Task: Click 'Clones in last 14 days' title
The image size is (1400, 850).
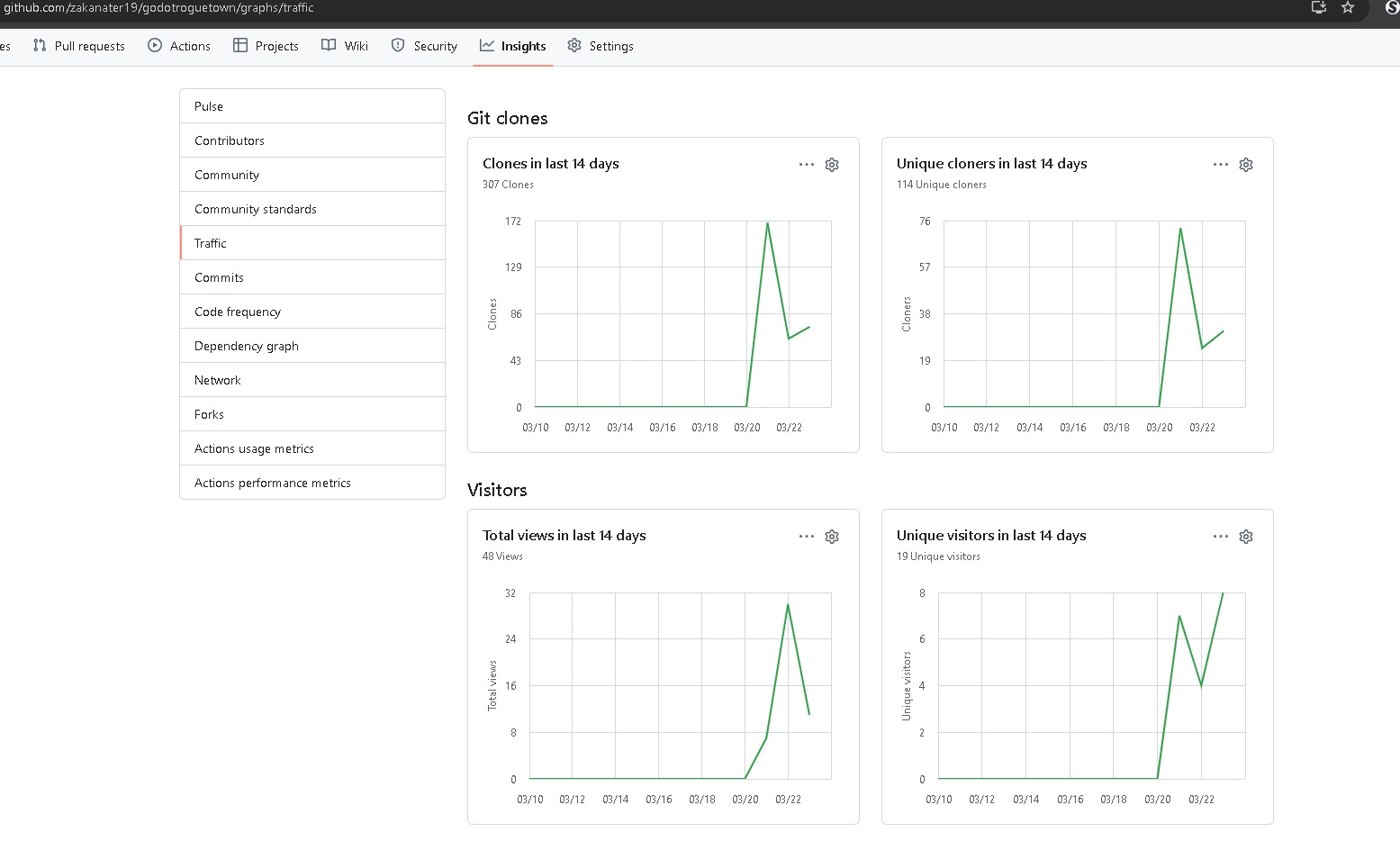Action: coord(551,164)
